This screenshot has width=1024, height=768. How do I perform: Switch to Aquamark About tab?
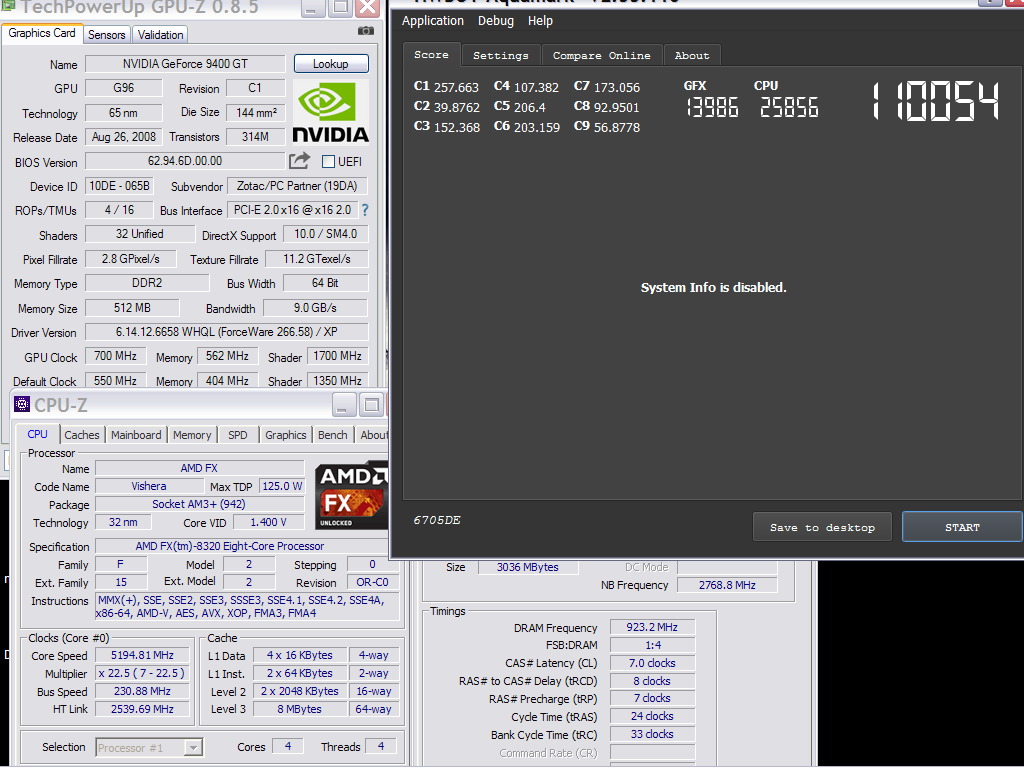coord(692,56)
